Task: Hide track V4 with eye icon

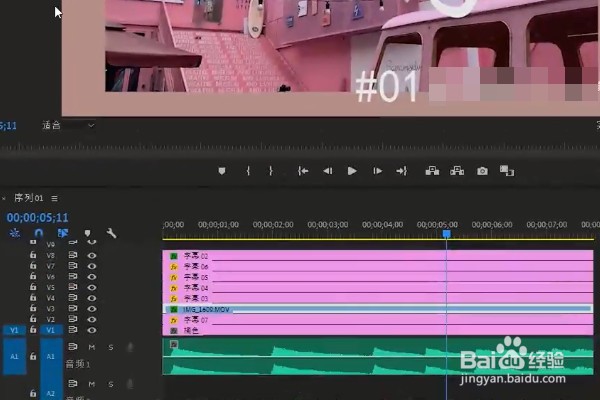Action: (x=91, y=298)
